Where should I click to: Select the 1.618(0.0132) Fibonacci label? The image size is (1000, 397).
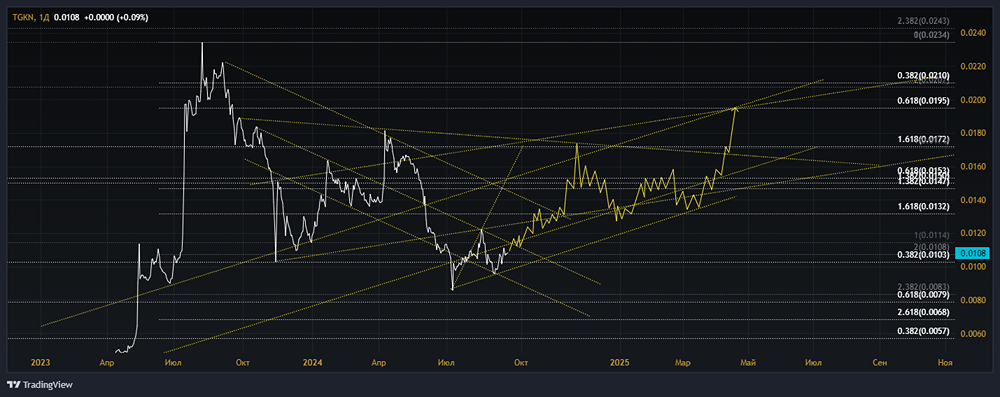click(923, 206)
